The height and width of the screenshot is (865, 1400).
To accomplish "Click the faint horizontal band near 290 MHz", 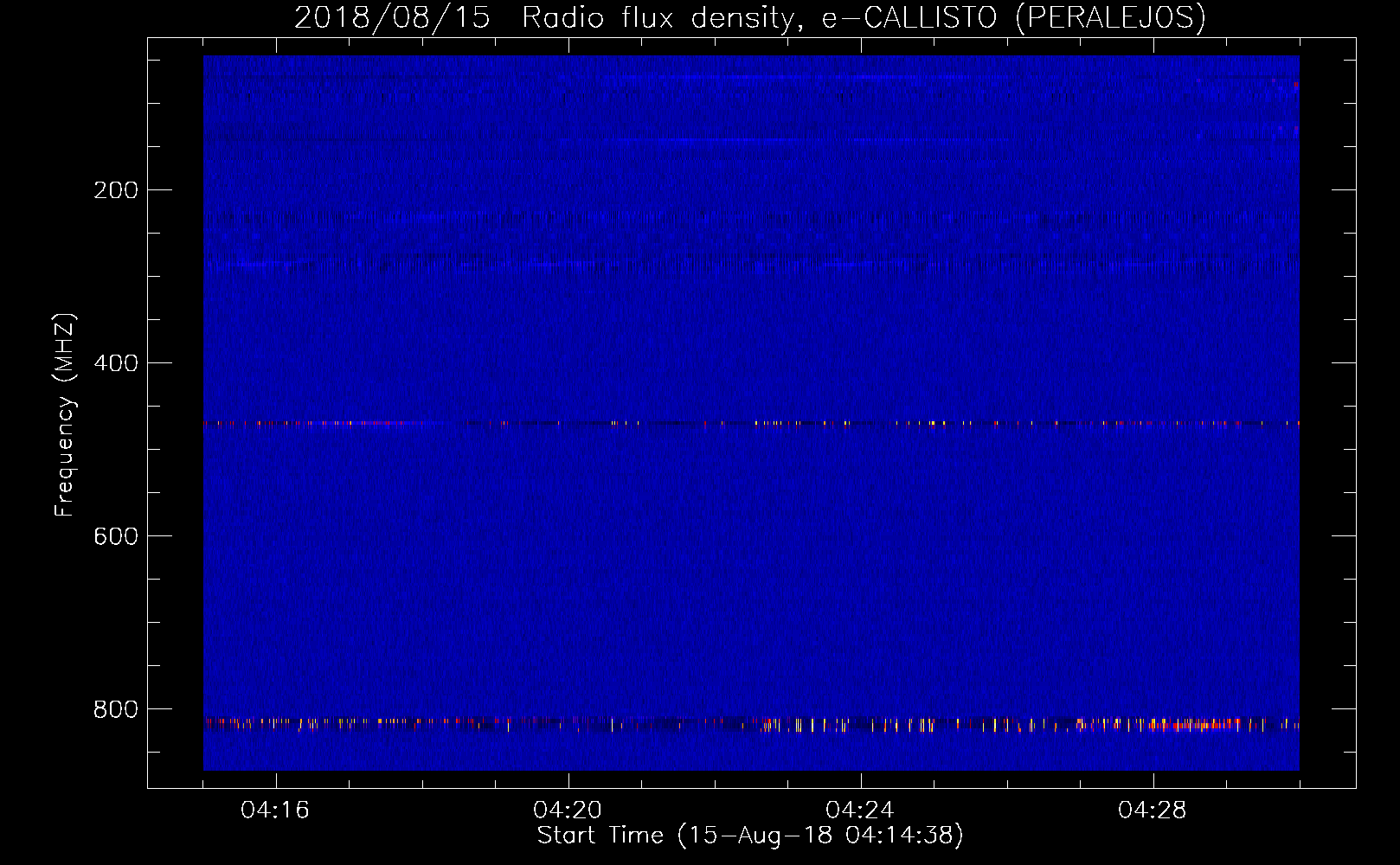I will [x=751, y=262].
